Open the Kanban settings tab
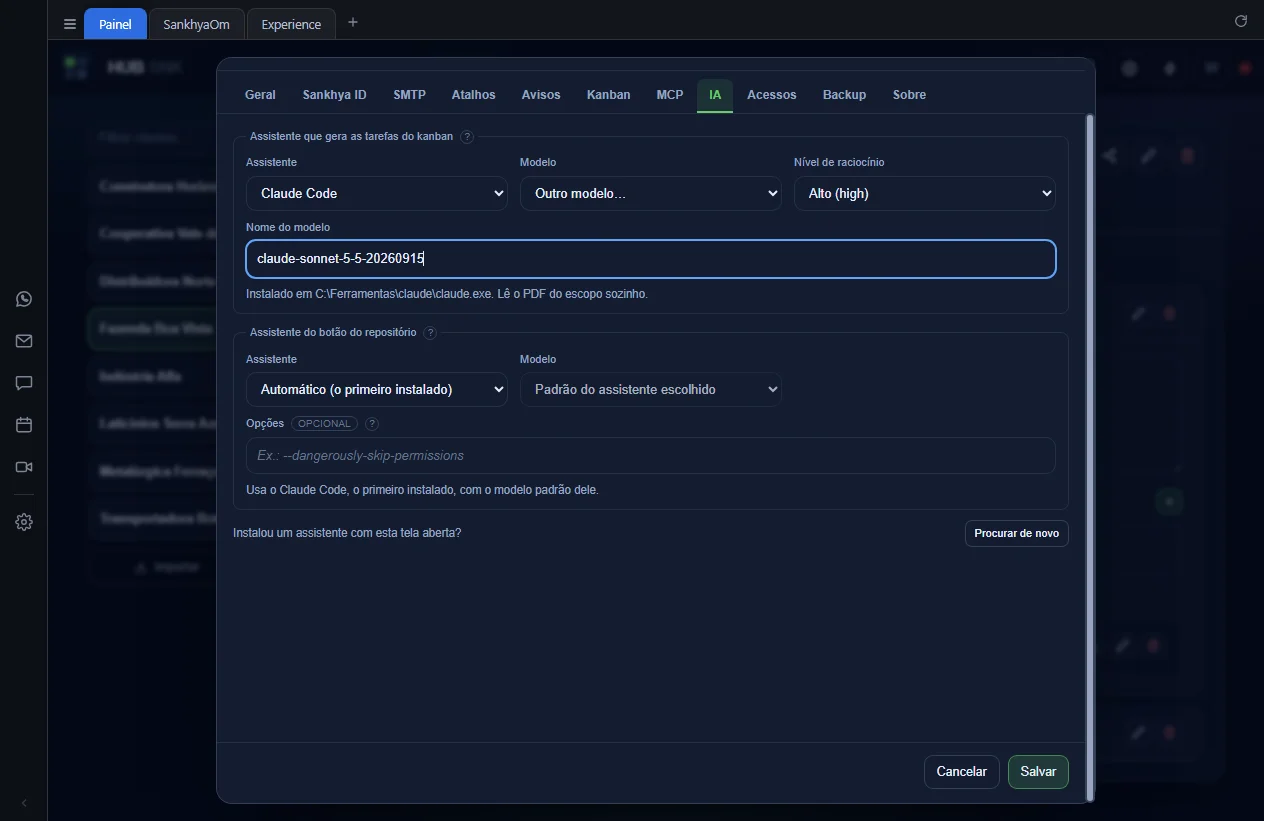The height and width of the screenshot is (821, 1264). 608,95
